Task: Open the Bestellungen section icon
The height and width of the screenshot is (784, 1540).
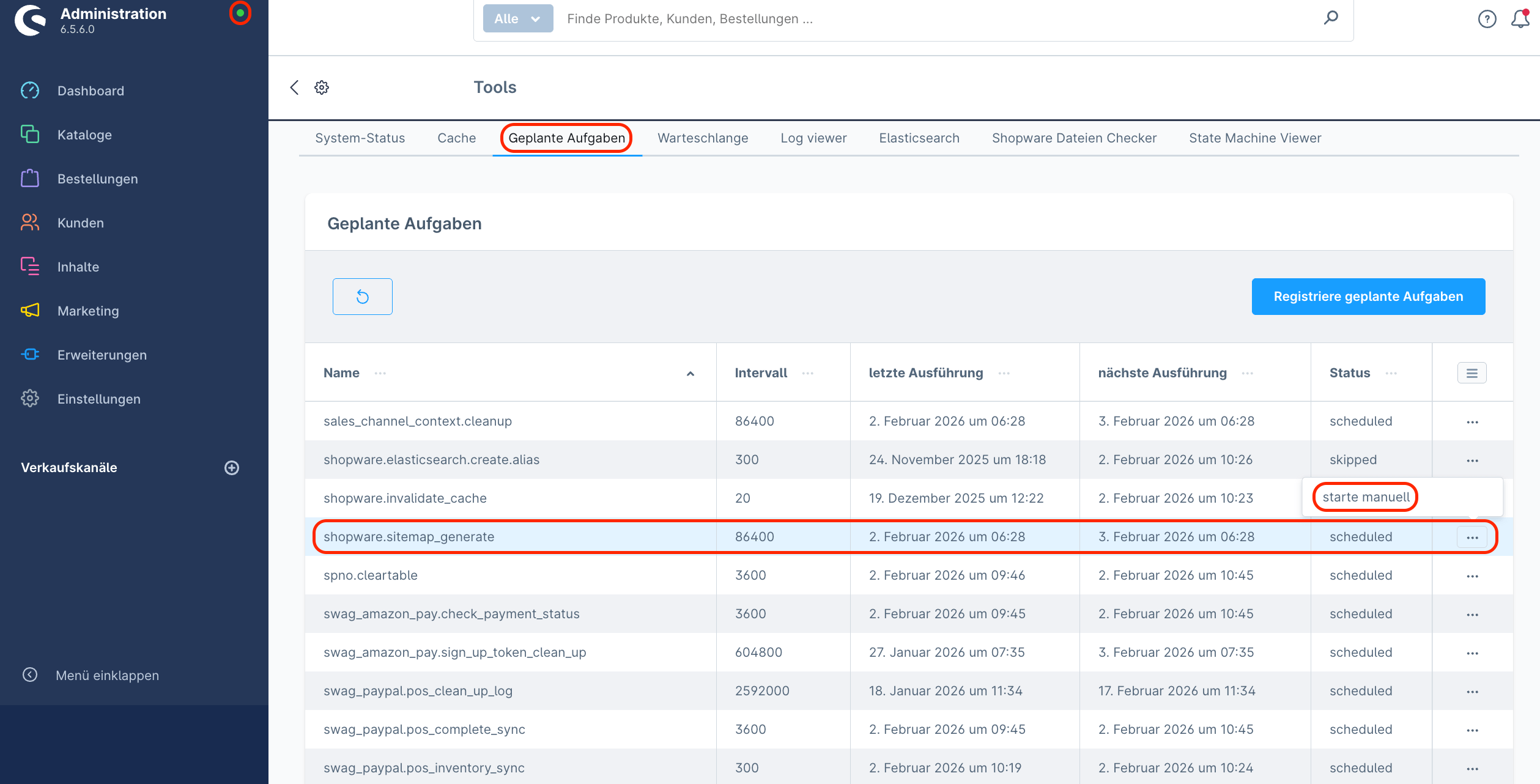Action: tap(30, 178)
